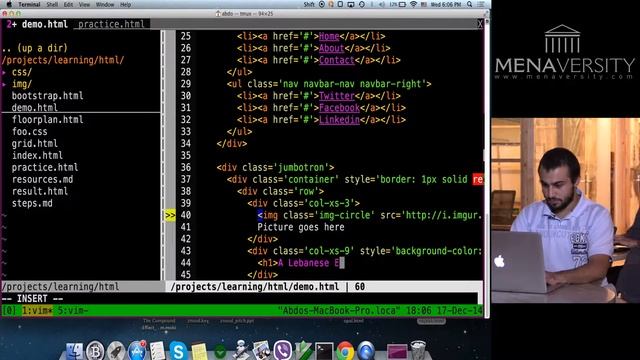
Task: Open the Help menu
Action: click(x=125, y=4)
